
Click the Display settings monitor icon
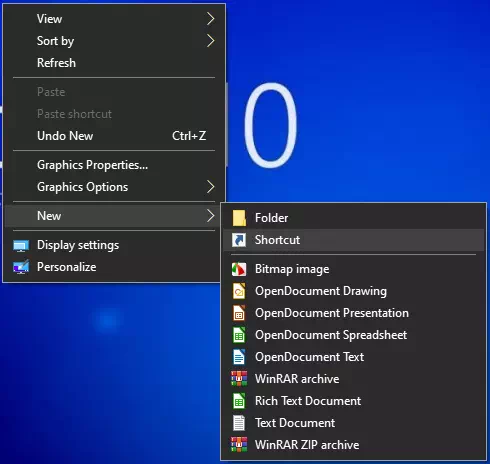[x=21, y=246]
